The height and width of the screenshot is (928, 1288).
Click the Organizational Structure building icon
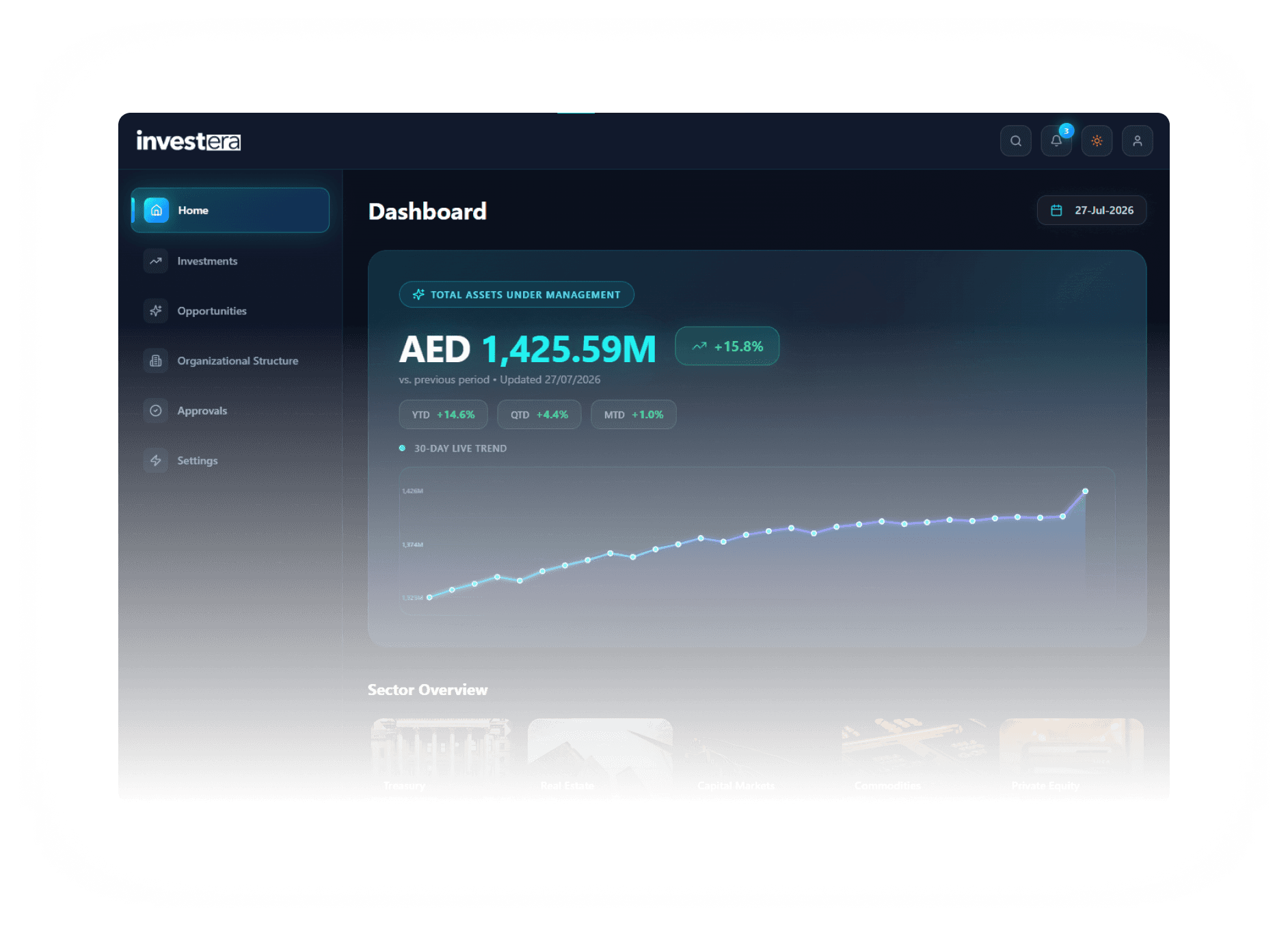tap(156, 361)
